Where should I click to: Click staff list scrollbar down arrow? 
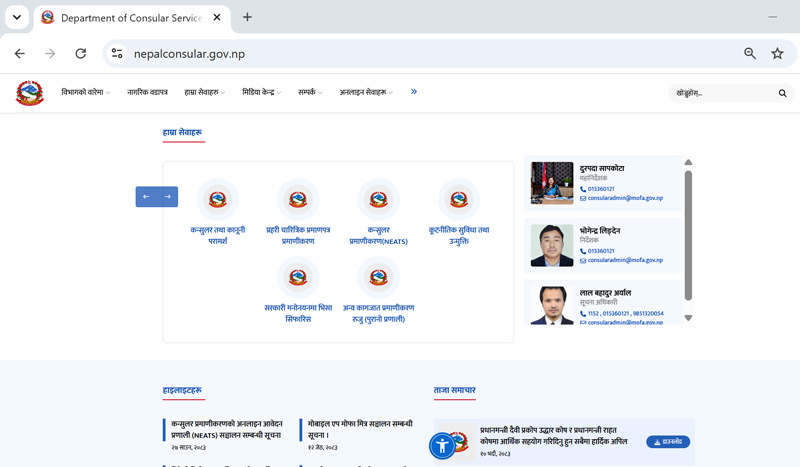point(688,318)
